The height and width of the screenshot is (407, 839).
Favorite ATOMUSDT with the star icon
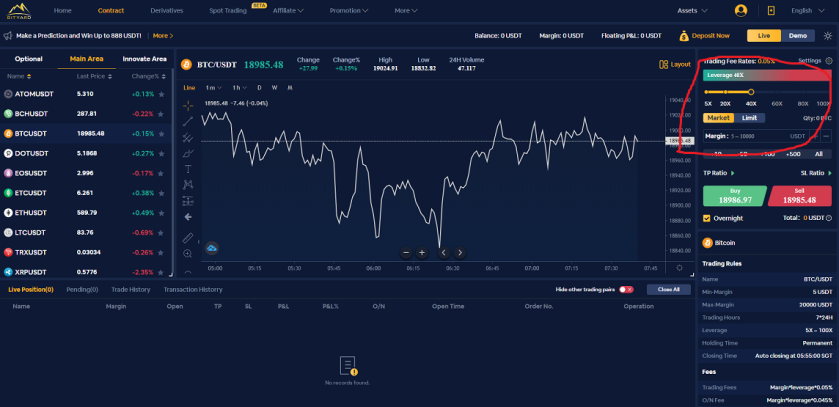(161, 94)
